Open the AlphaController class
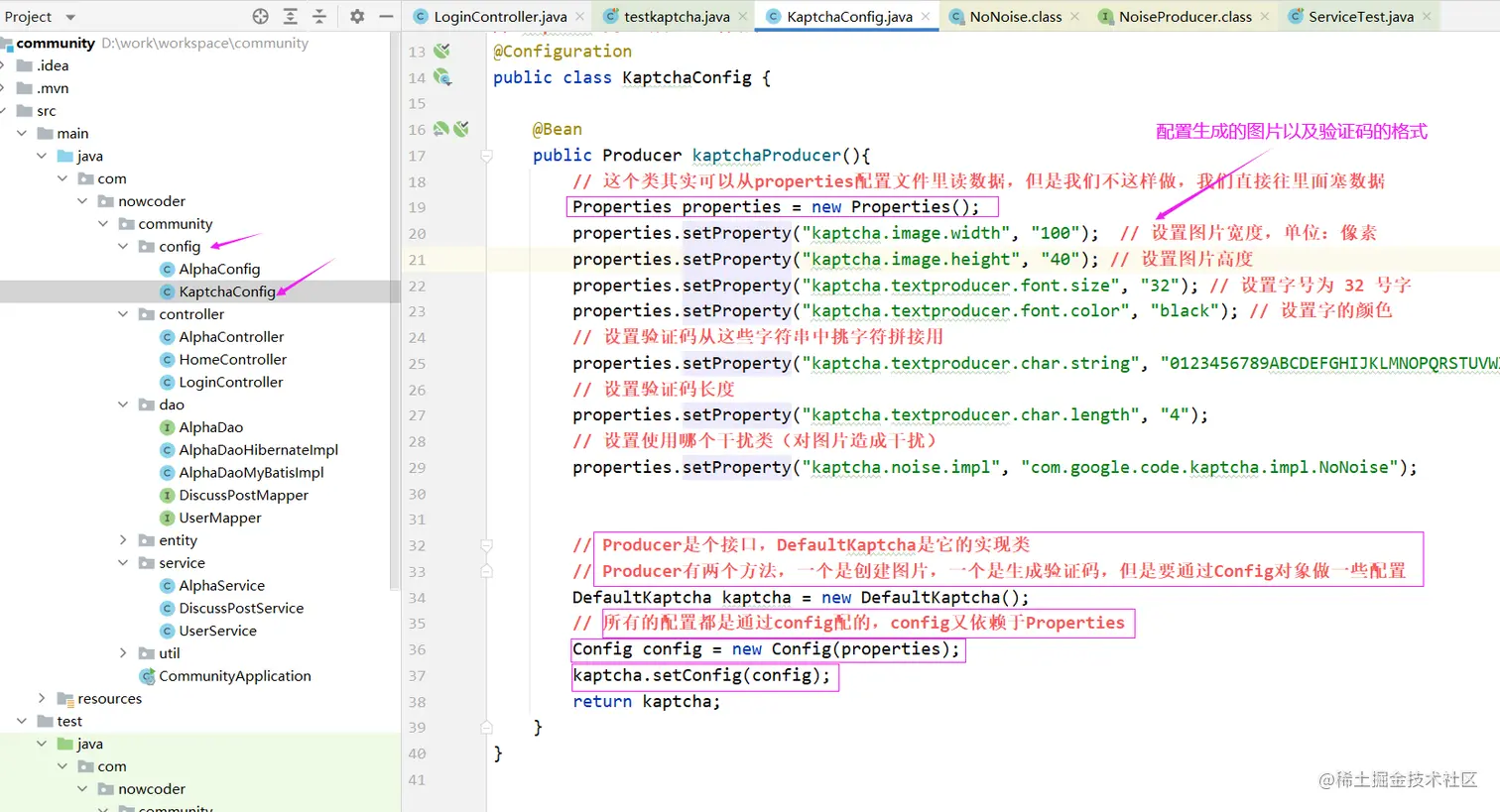The width and height of the screenshot is (1500, 812). click(x=231, y=337)
